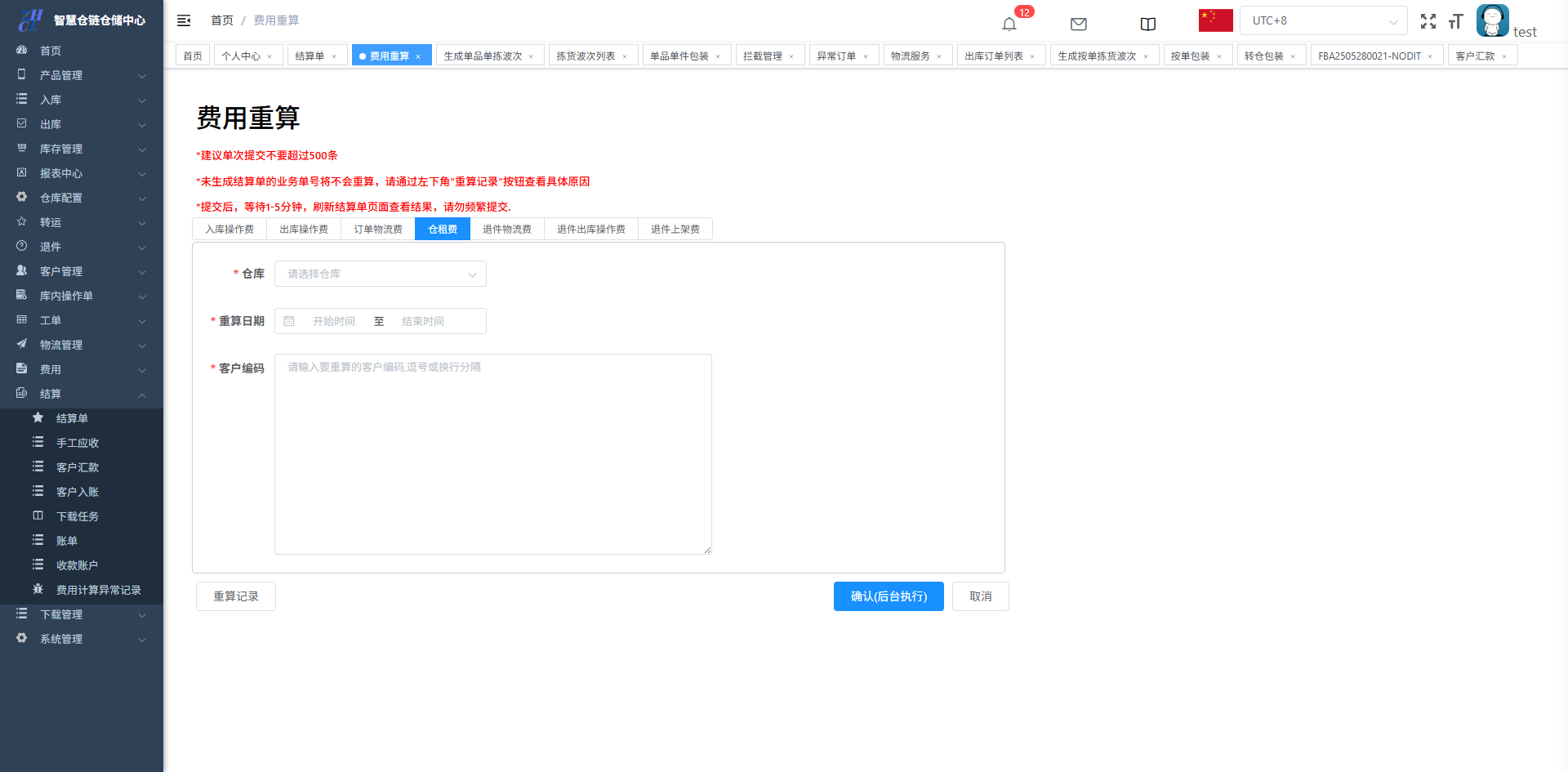The width and height of the screenshot is (1568, 772).
Task: Open the notification bell with 12 alerts
Action: click(x=1009, y=24)
